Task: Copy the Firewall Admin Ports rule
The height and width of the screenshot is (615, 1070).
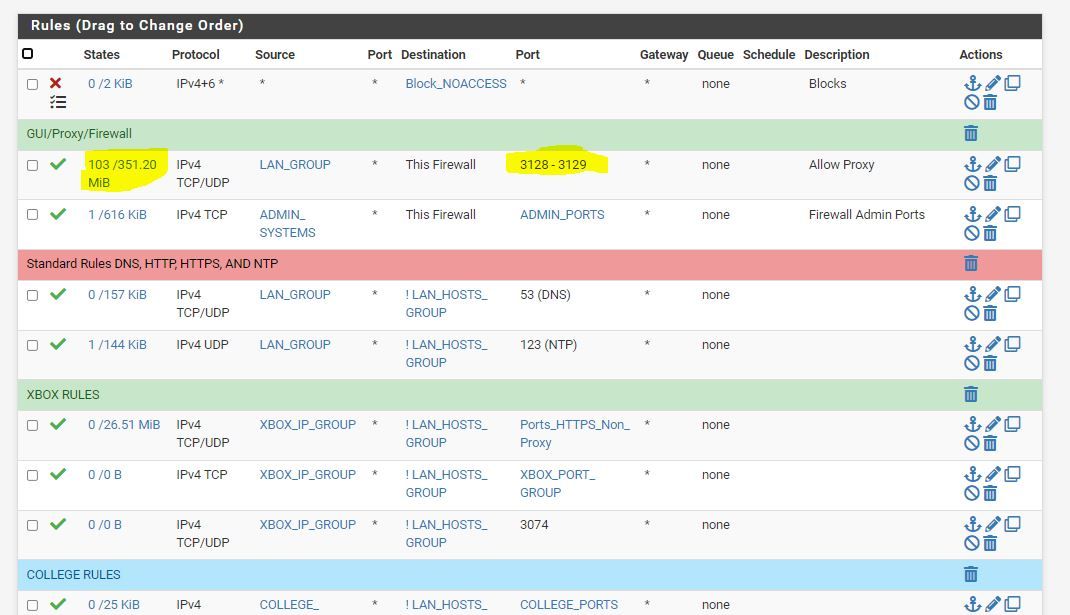Action: [1013, 214]
